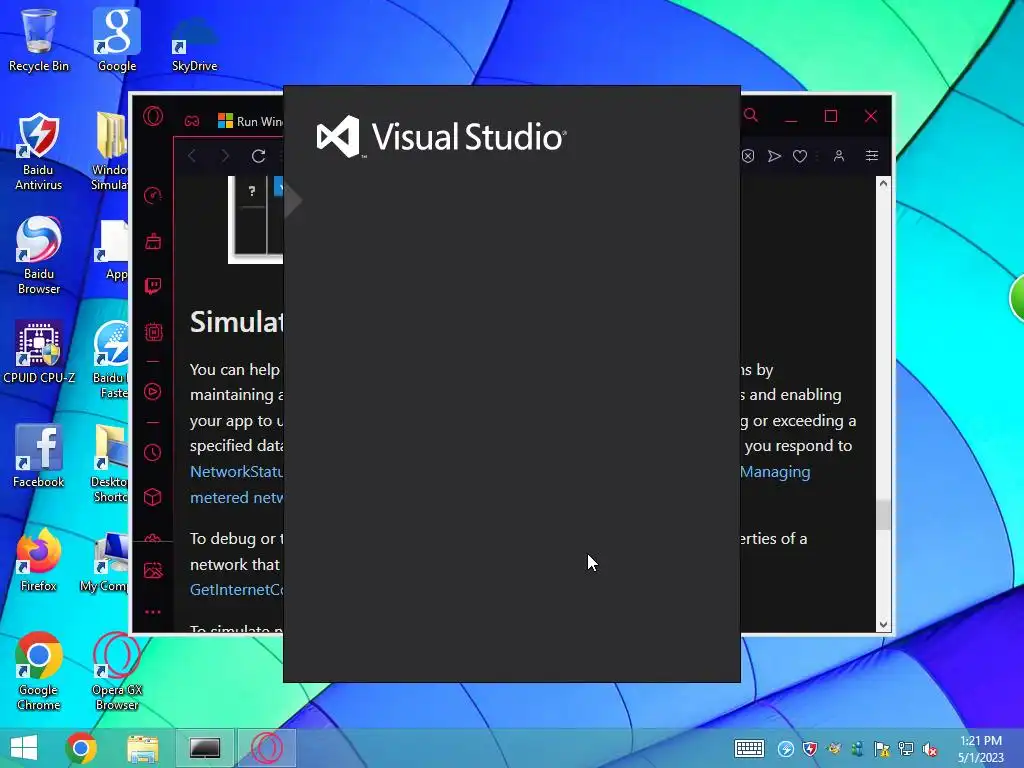Open Facebook desktop shortcut
The image size is (1024, 768).
(39, 456)
